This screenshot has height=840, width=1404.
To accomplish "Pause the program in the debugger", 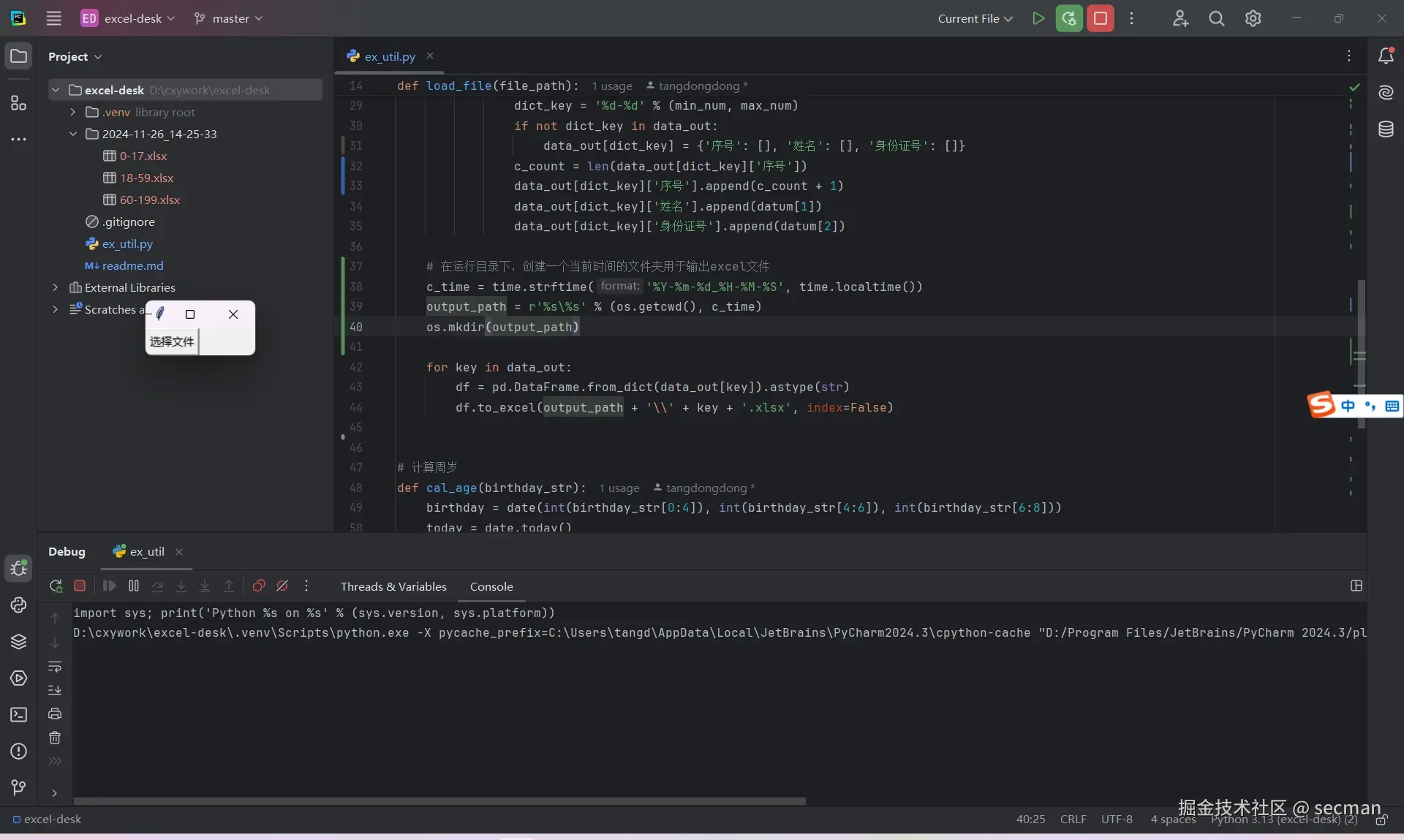I will click(134, 586).
